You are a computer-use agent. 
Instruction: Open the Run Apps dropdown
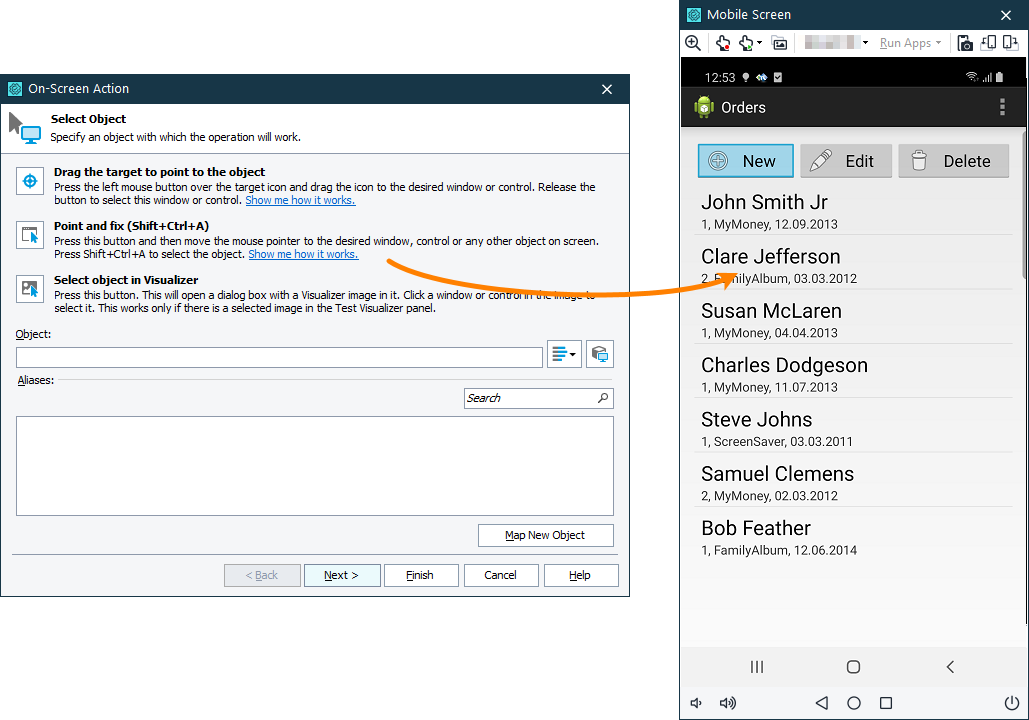click(906, 43)
